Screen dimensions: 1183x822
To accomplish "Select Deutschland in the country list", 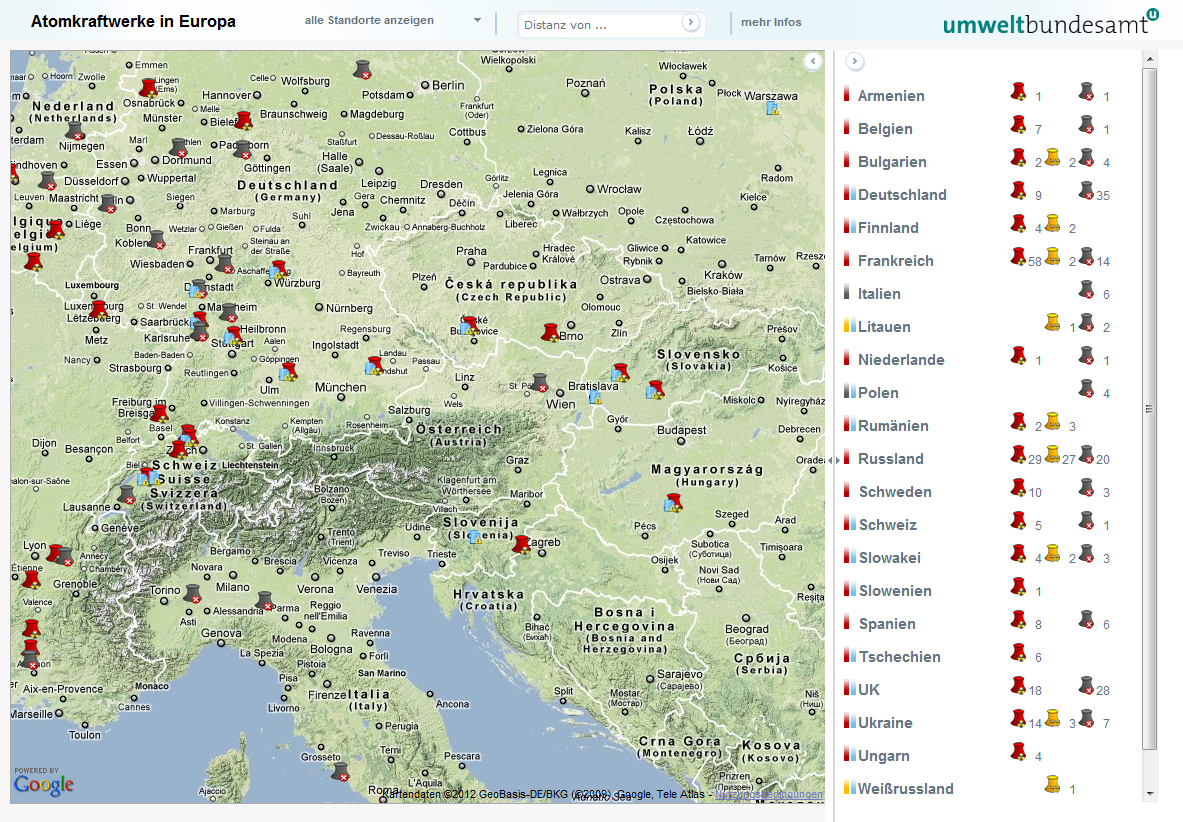I will (902, 195).
